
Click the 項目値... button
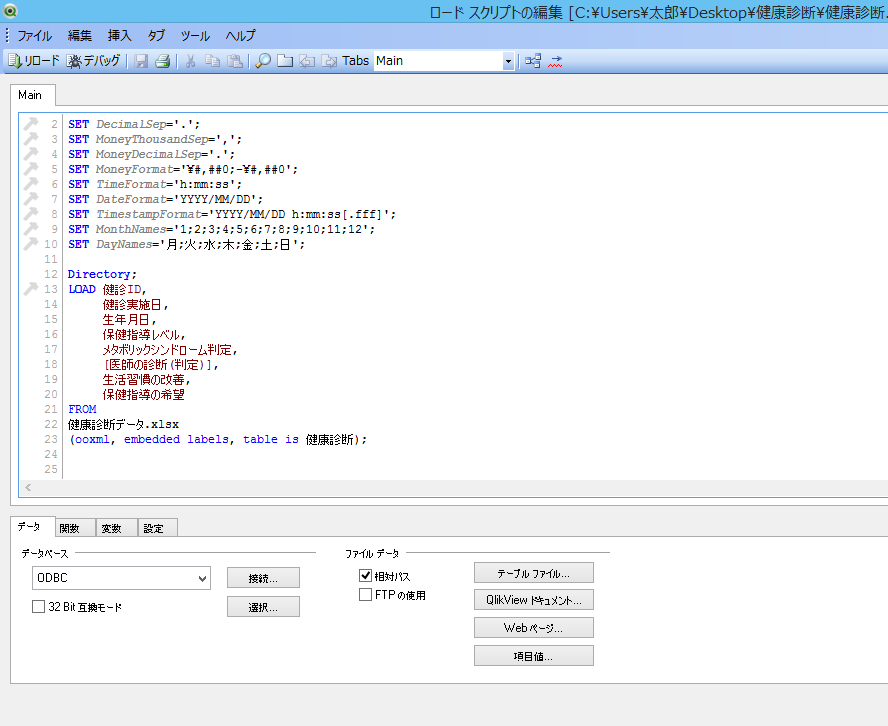[533, 656]
